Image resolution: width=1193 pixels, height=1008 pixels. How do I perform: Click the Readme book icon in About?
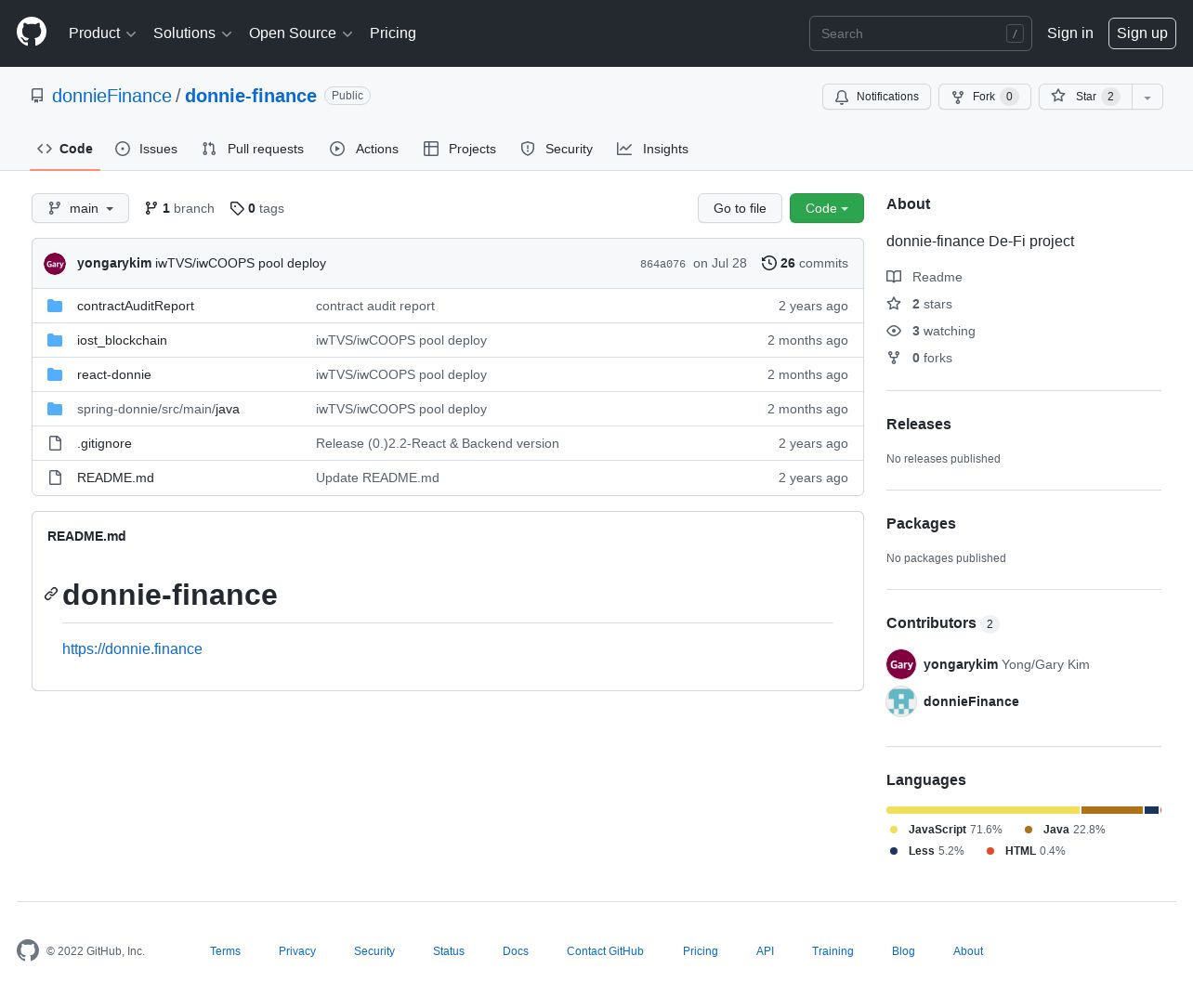894,277
